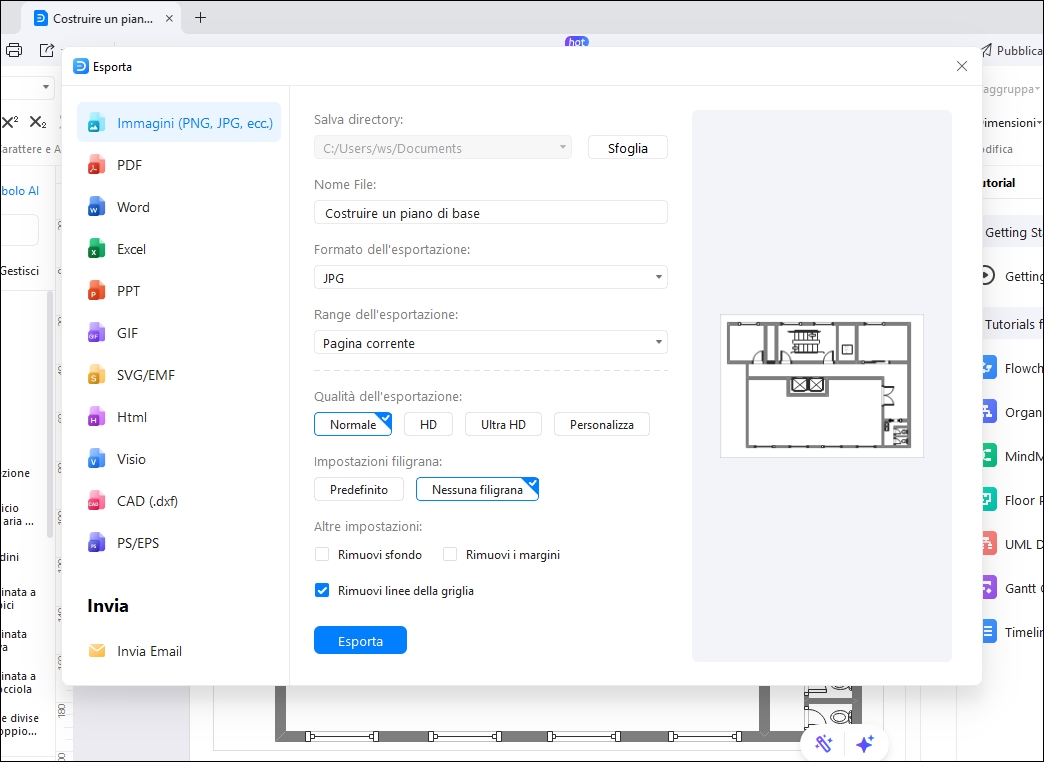The image size is (1044, 762).
Task: Check the Rimuovi i margini option
Action: (450, 554)
